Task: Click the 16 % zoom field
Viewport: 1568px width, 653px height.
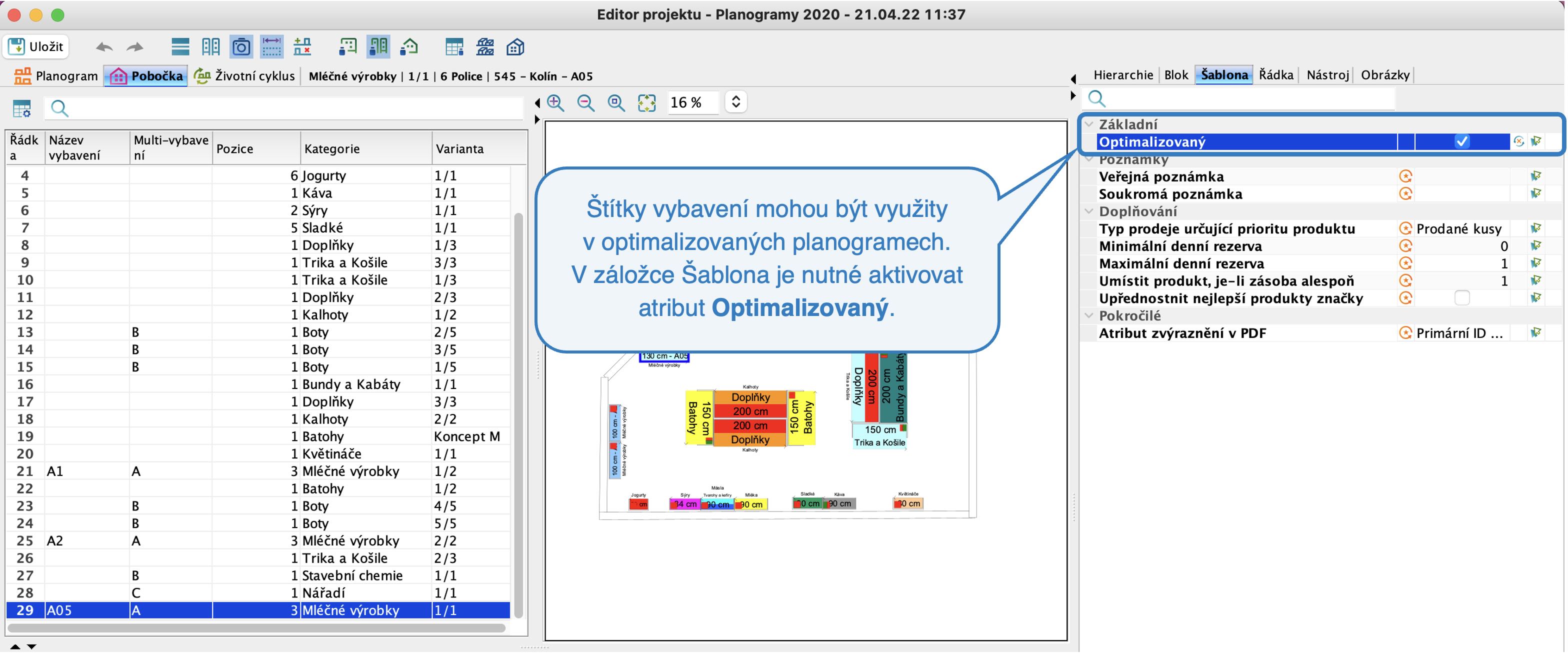Action: (692, 102)
